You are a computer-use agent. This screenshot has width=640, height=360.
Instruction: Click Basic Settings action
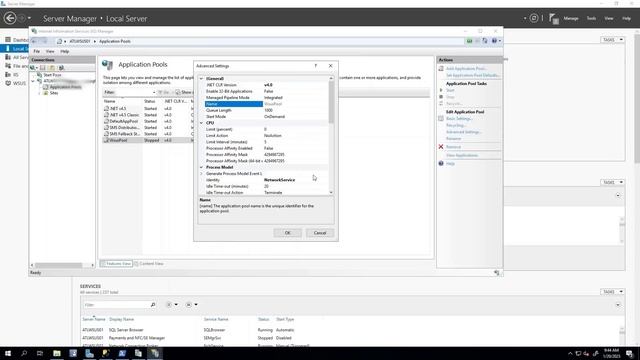459,118
